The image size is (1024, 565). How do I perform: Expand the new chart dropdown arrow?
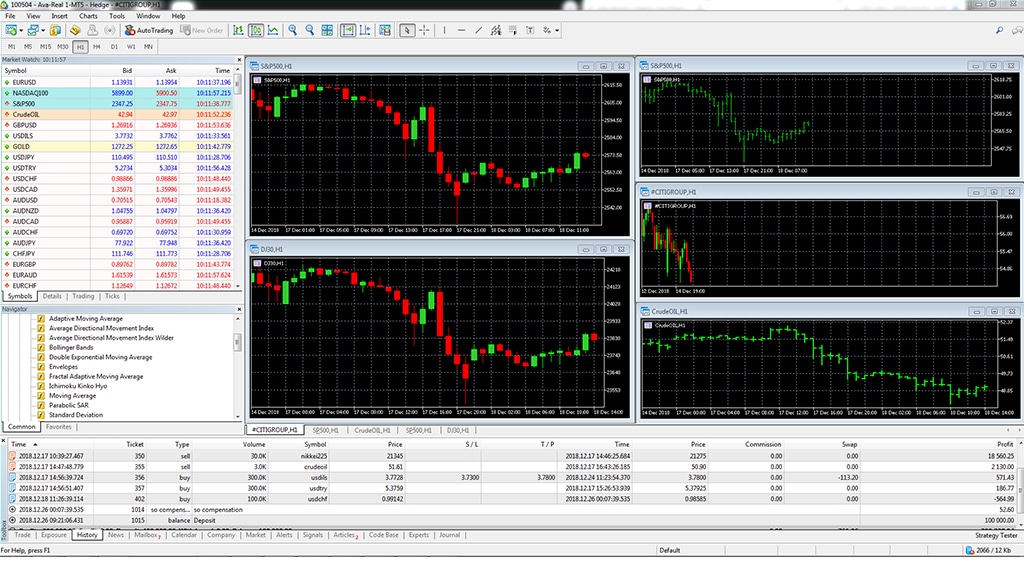tap(21, 31)
